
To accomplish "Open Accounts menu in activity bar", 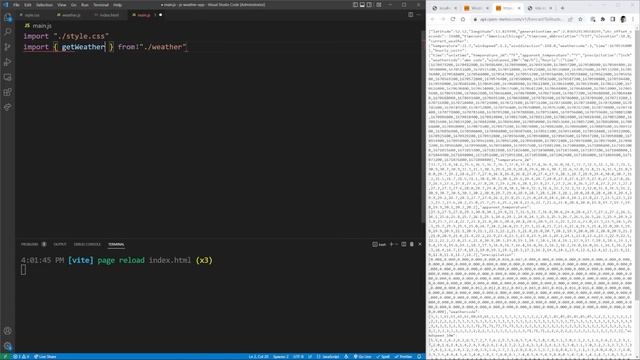I will [7, 331].
